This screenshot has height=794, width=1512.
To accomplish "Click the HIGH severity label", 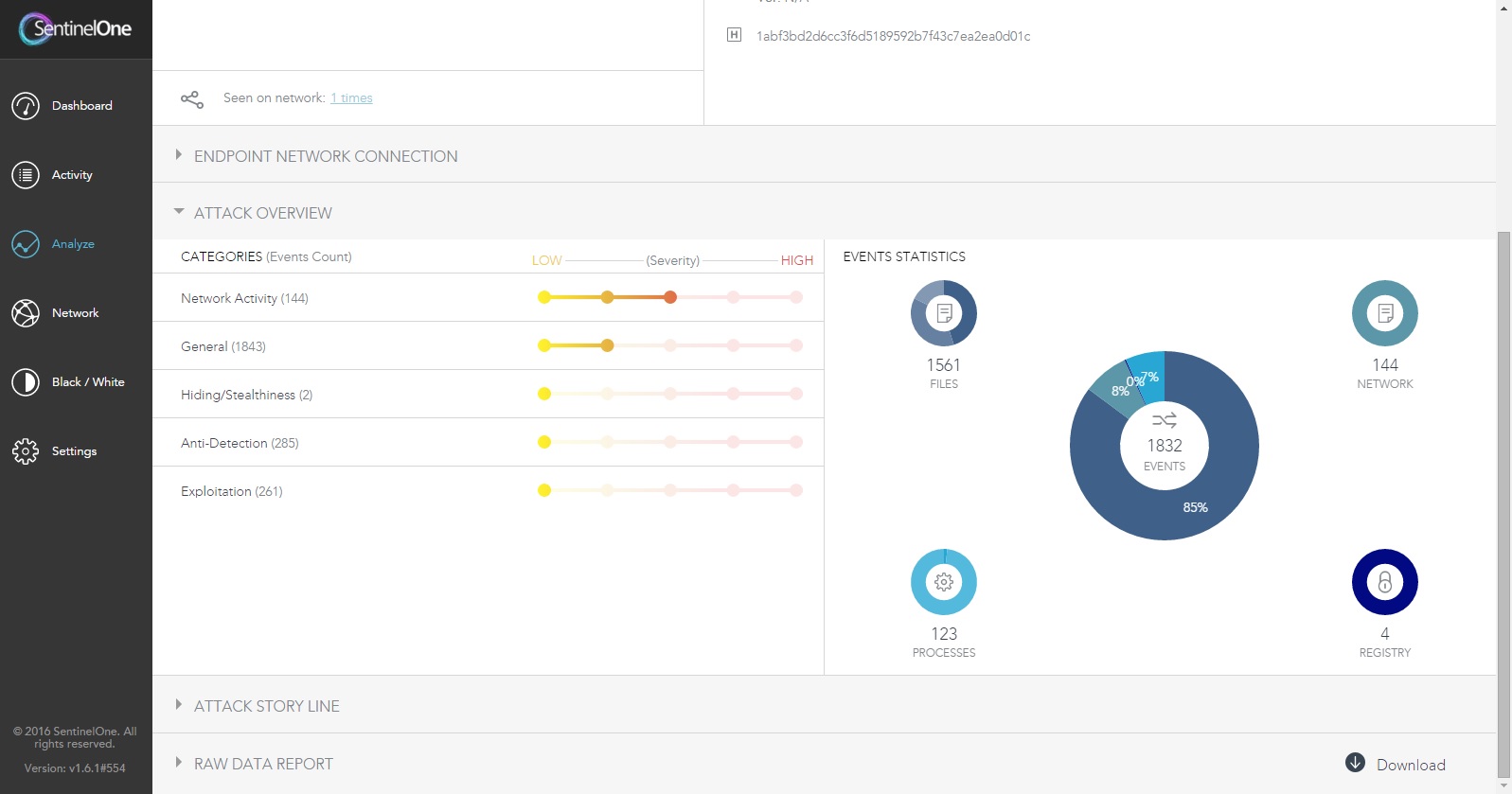I will [x=797, y=260].
